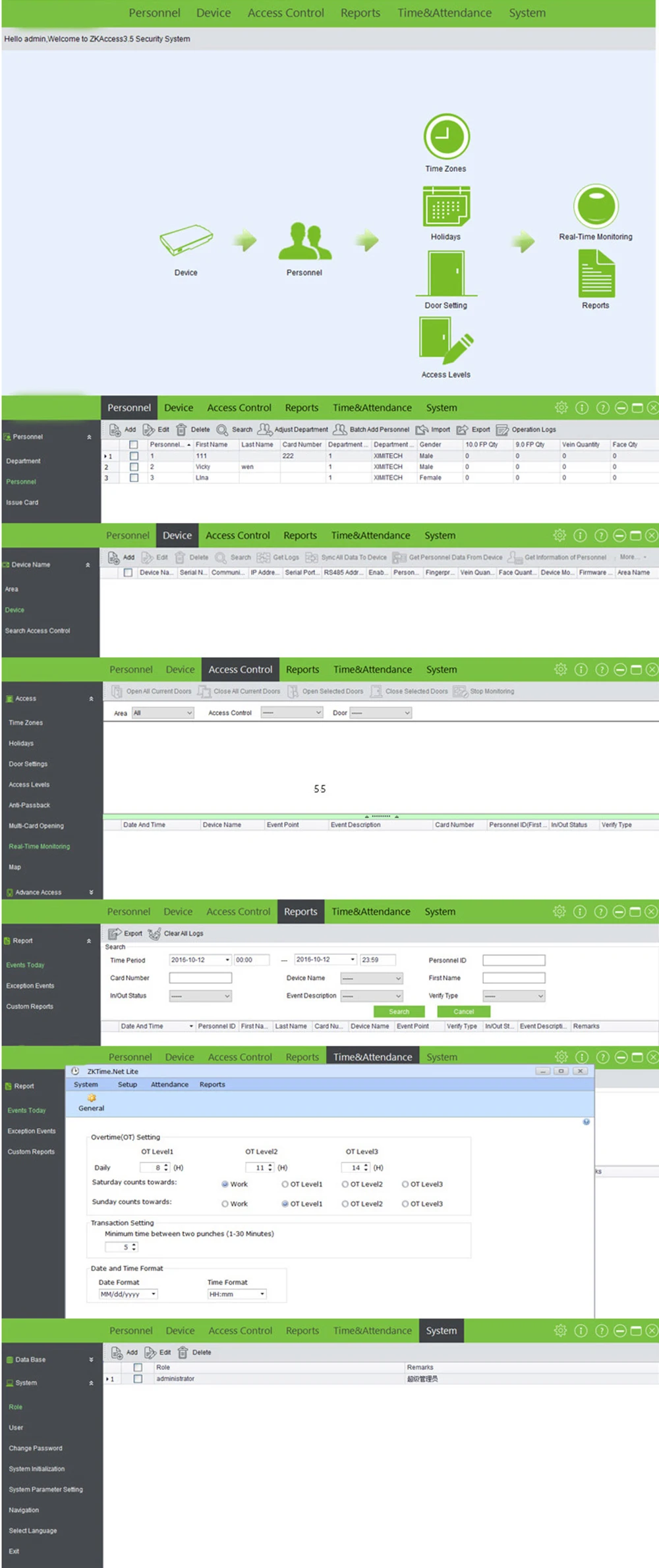Open the Time Zones clock icon on home screen

(x=446, y=136)
